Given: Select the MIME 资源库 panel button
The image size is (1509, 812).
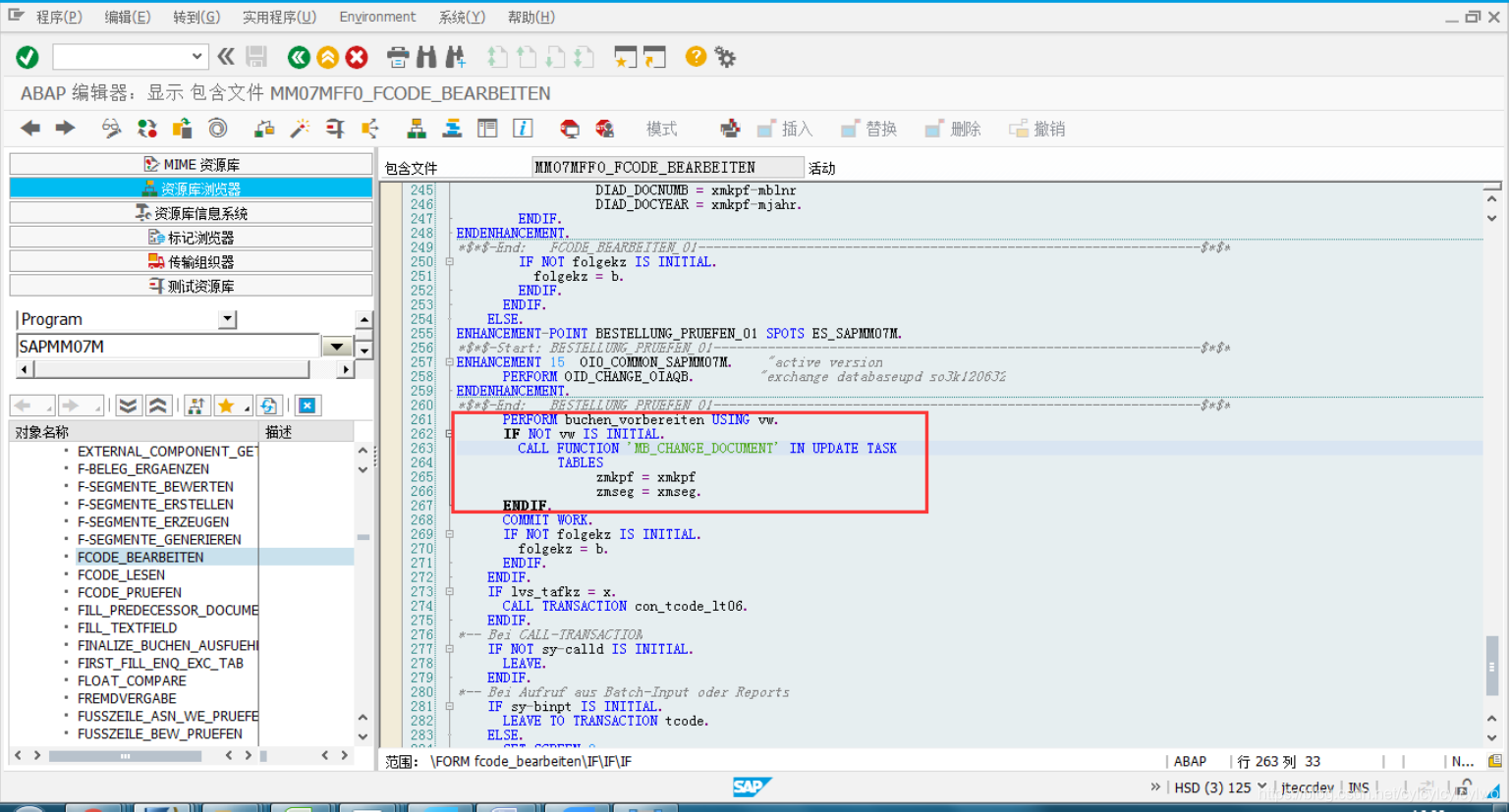Looking at the screenshot, I should tap(191, 163).
